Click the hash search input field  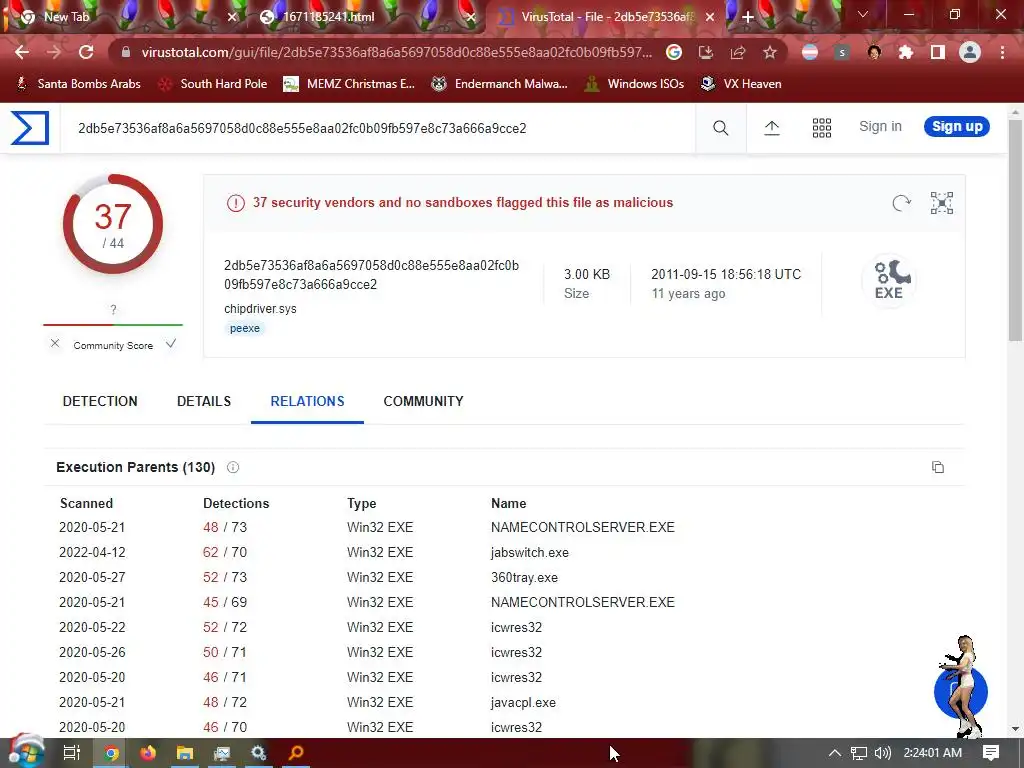(x=377, y=128)
